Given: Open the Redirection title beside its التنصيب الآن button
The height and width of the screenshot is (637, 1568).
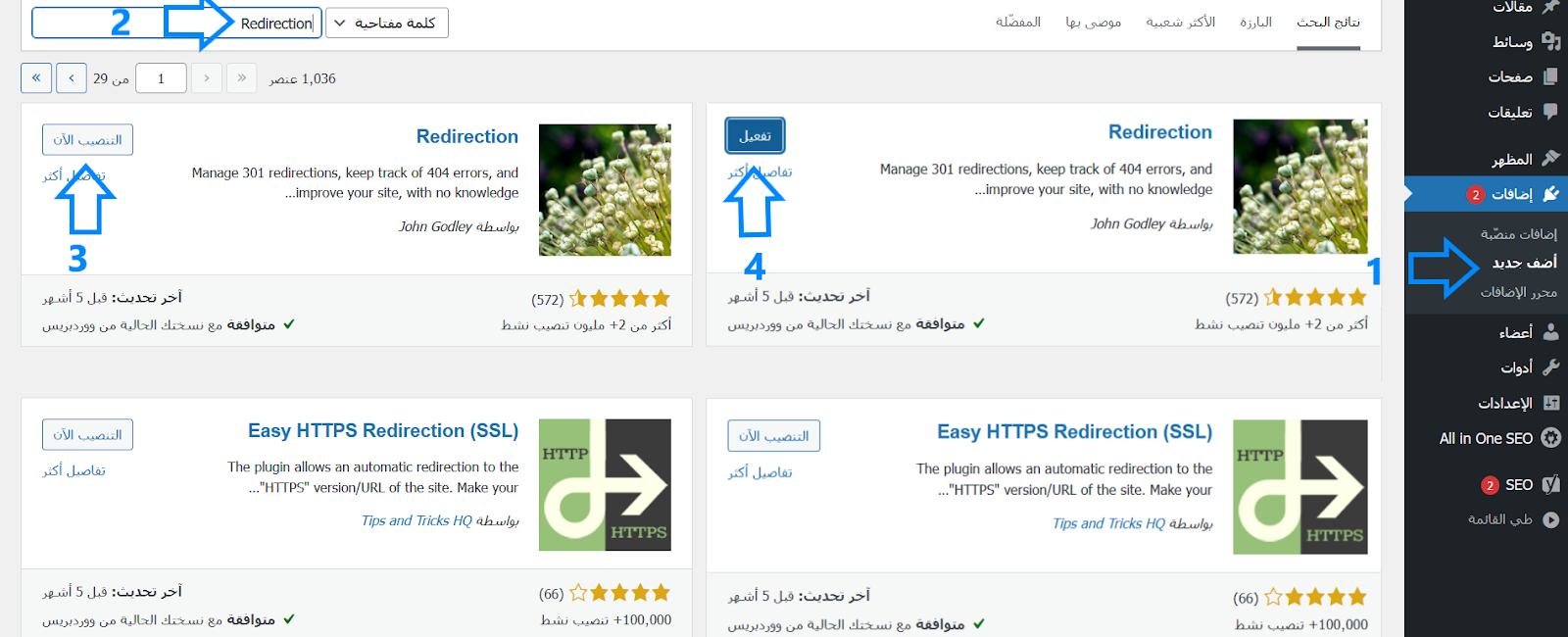Looking at the screenshot, I should click(467, 136).
